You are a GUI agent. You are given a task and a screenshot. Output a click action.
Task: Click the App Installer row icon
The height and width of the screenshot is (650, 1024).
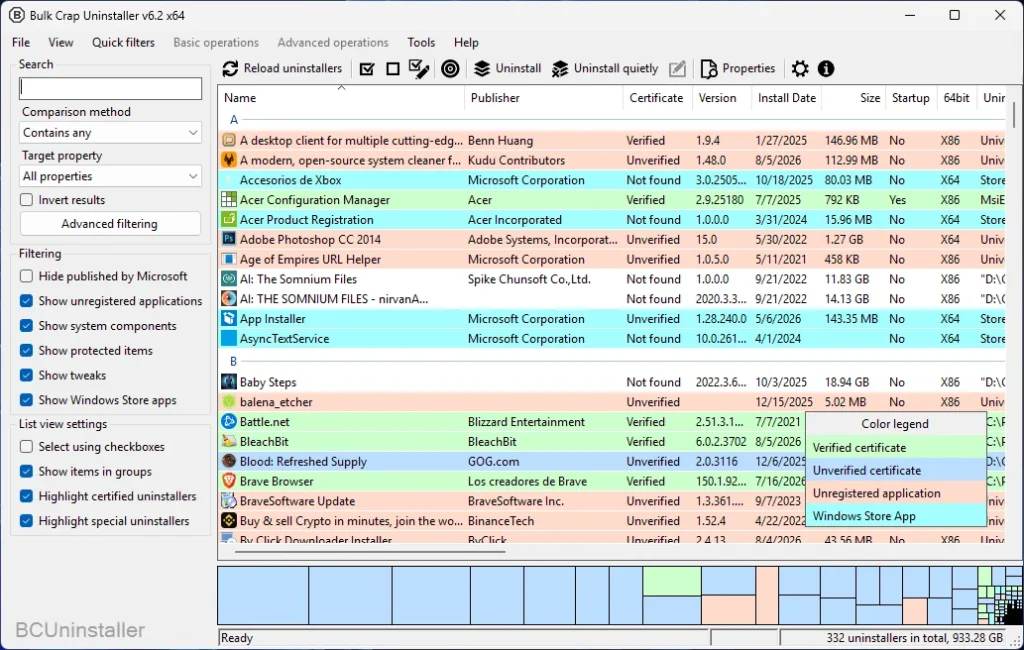point(229,318)
